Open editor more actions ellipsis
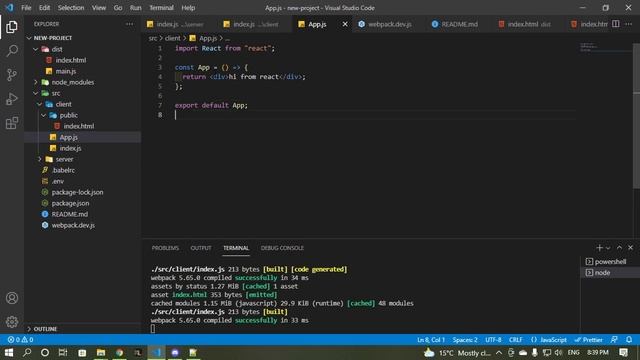Viewport: 640px width, 360px height. tap(629, 24)
